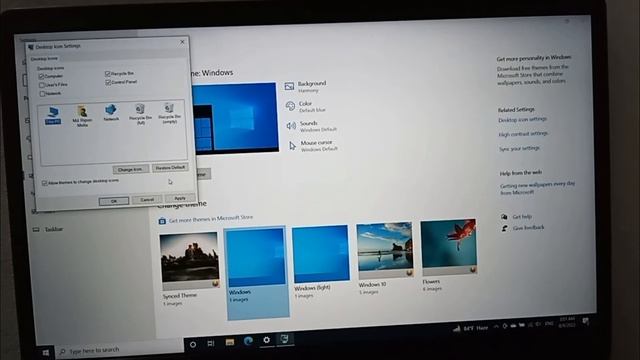
Task: Open the Desktop icon settings link
Action: click(x=522, y=120)
